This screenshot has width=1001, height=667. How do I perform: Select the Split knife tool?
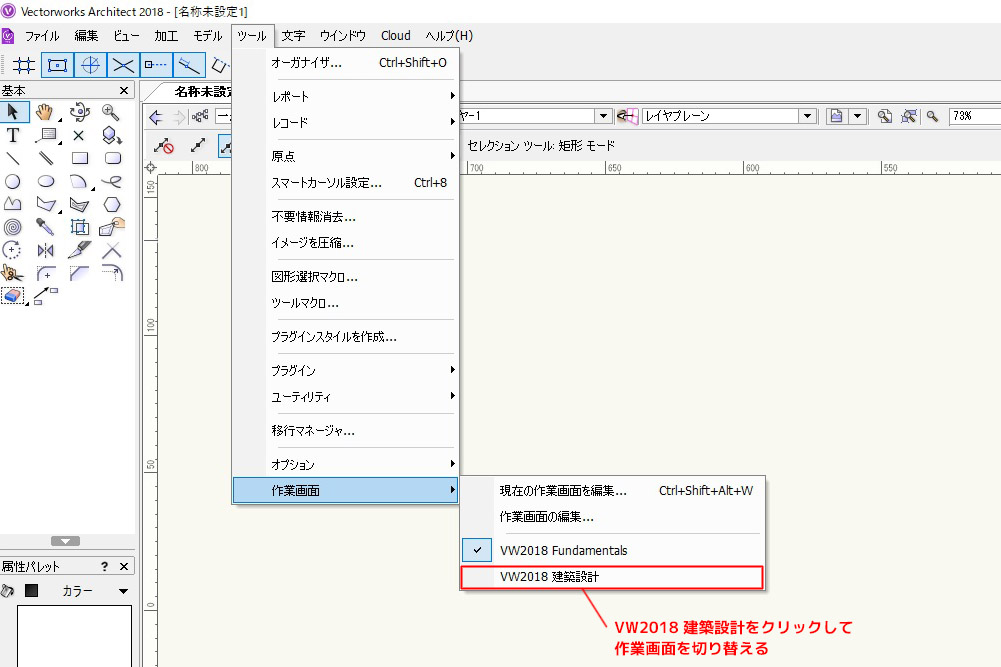click(x=79, y=250)
